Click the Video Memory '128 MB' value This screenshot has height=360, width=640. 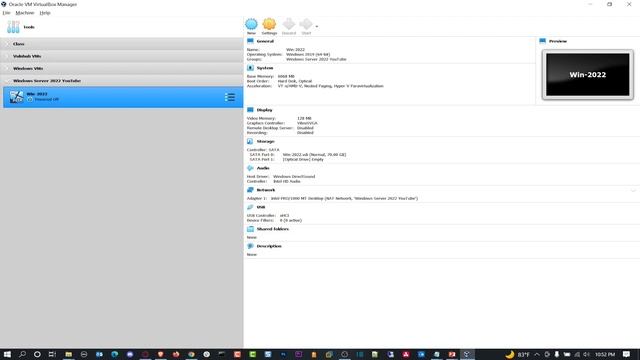tap(304, 118)
